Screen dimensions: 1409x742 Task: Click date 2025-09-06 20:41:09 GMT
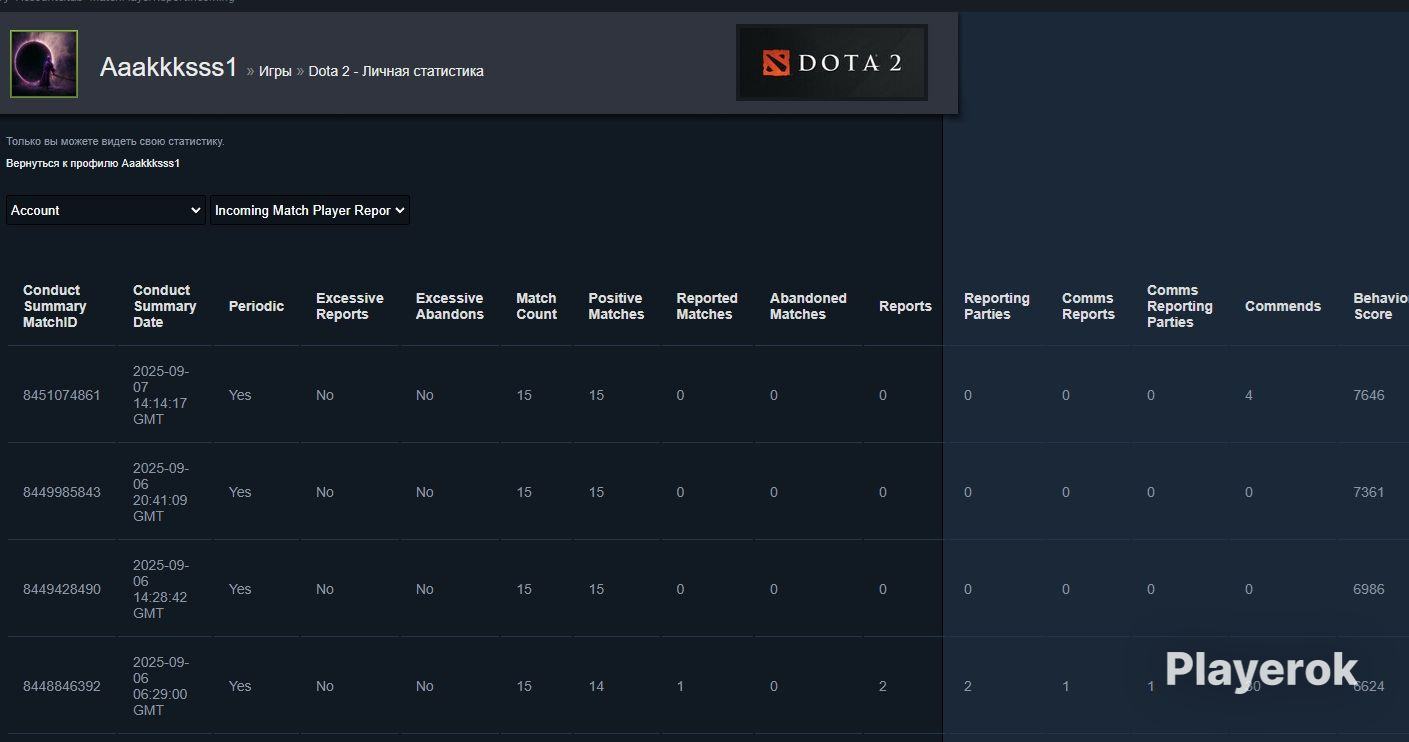[161, 492]
